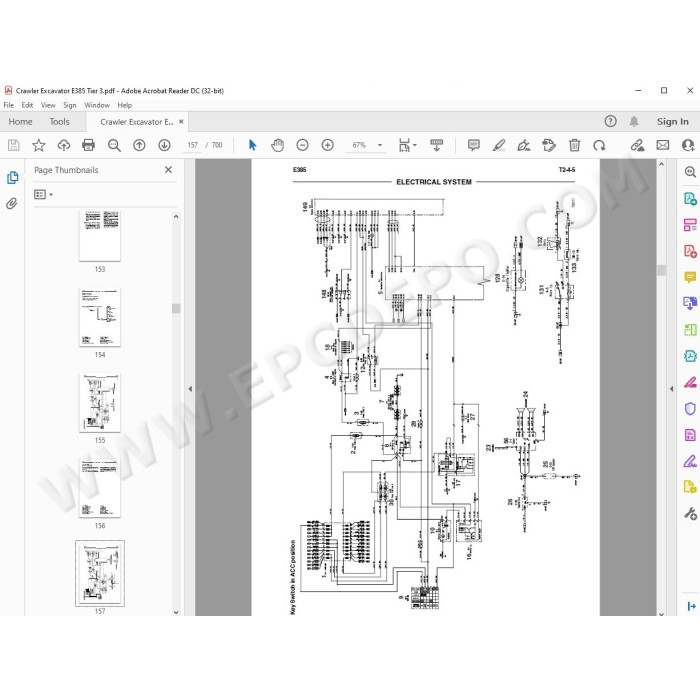Go to the previous page arrow
Image resolution: width=700 pixels, height=700 pixels.
click(139, 145)
